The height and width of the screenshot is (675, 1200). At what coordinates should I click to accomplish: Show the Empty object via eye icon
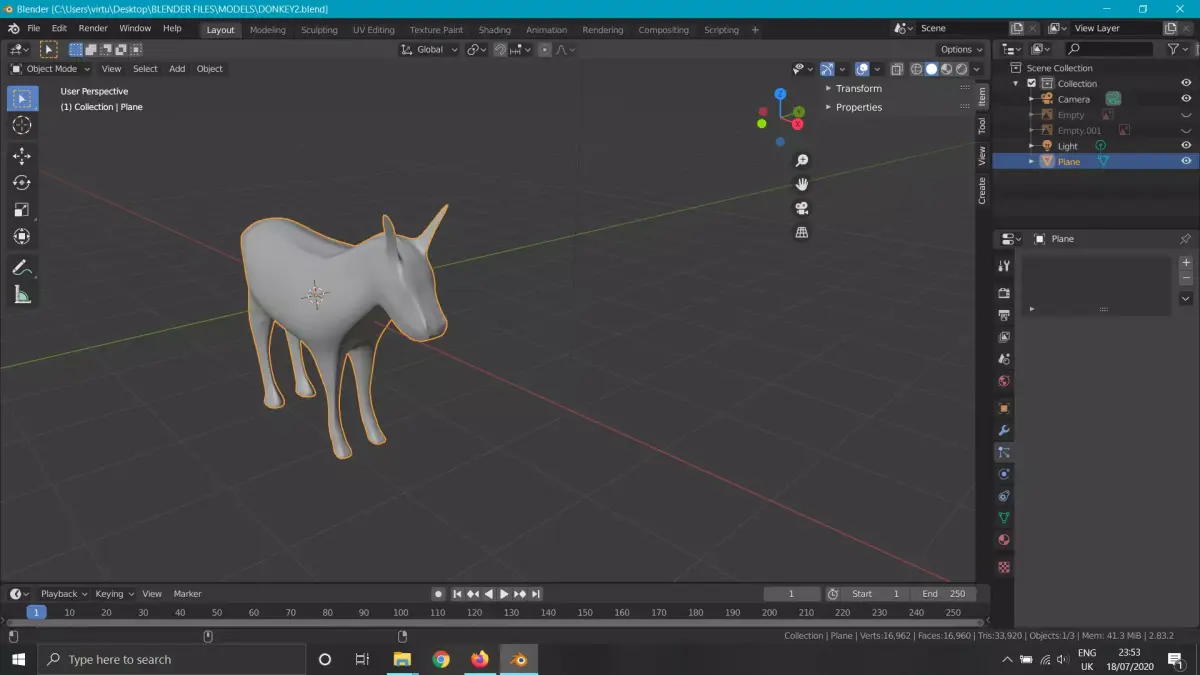tap(1186, 115)
